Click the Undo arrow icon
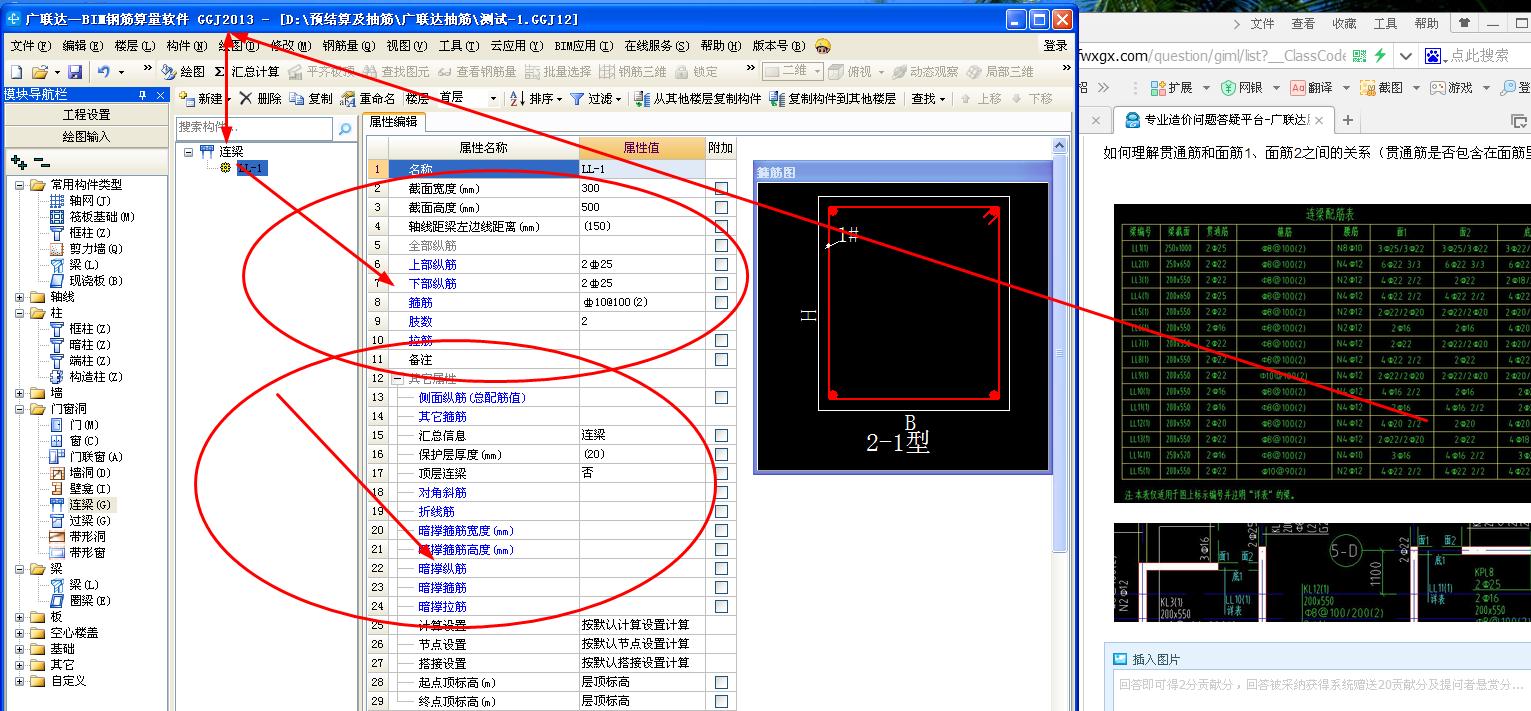The width and height of the screenshot is (1531, 711). [x=104, y=72]
